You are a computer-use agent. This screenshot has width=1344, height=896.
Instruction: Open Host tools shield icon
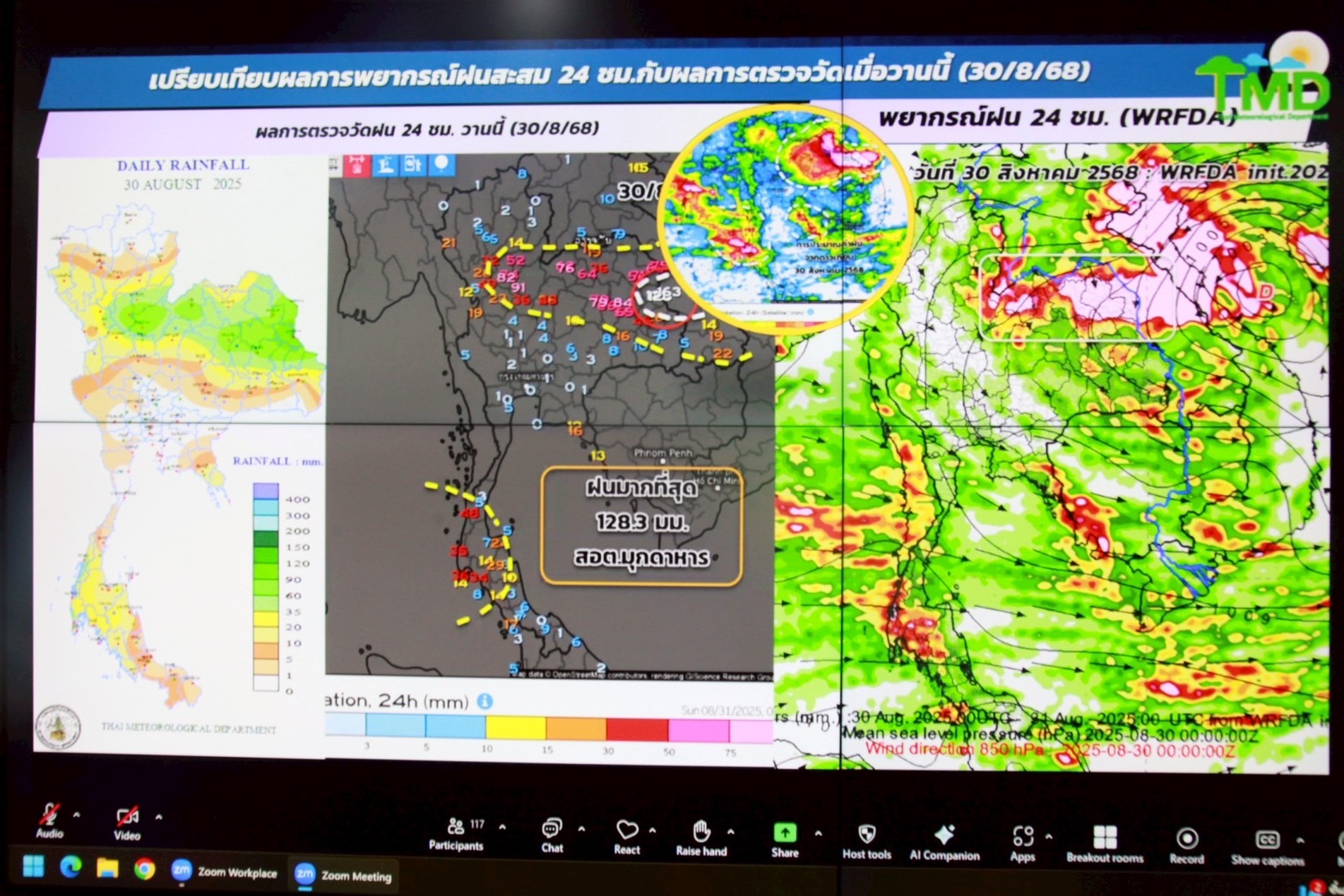coord(867,838)
